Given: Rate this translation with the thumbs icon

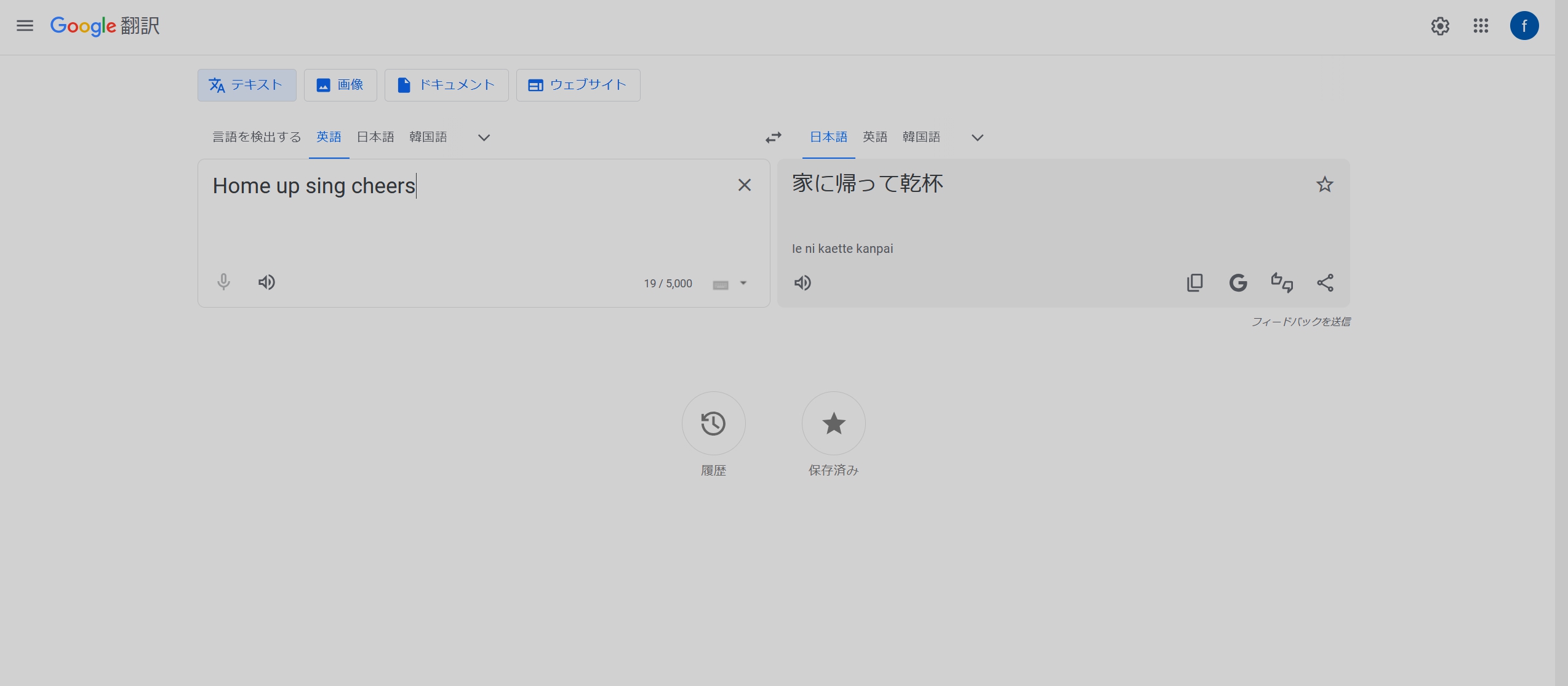Looking at the screenshot, I should [x=1282, y=283].
